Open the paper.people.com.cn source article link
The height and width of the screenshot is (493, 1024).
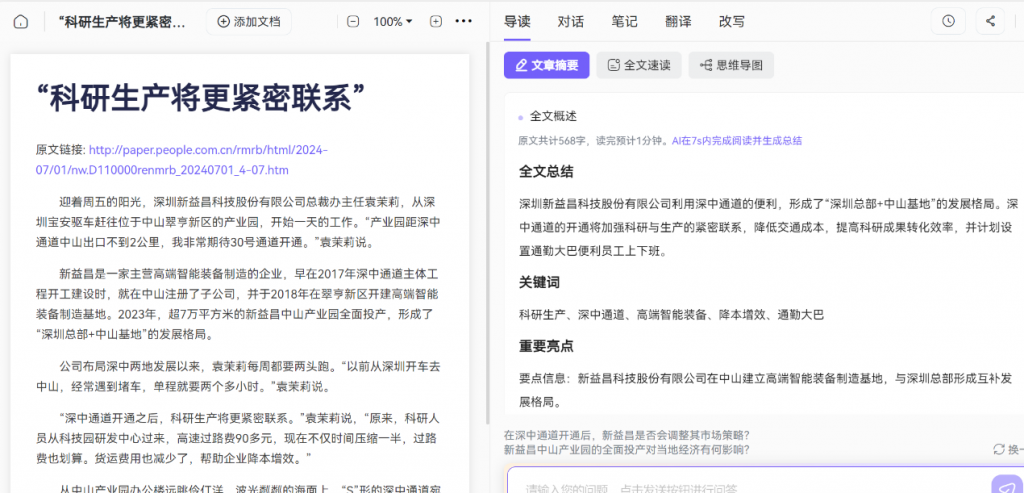(182, 160)
